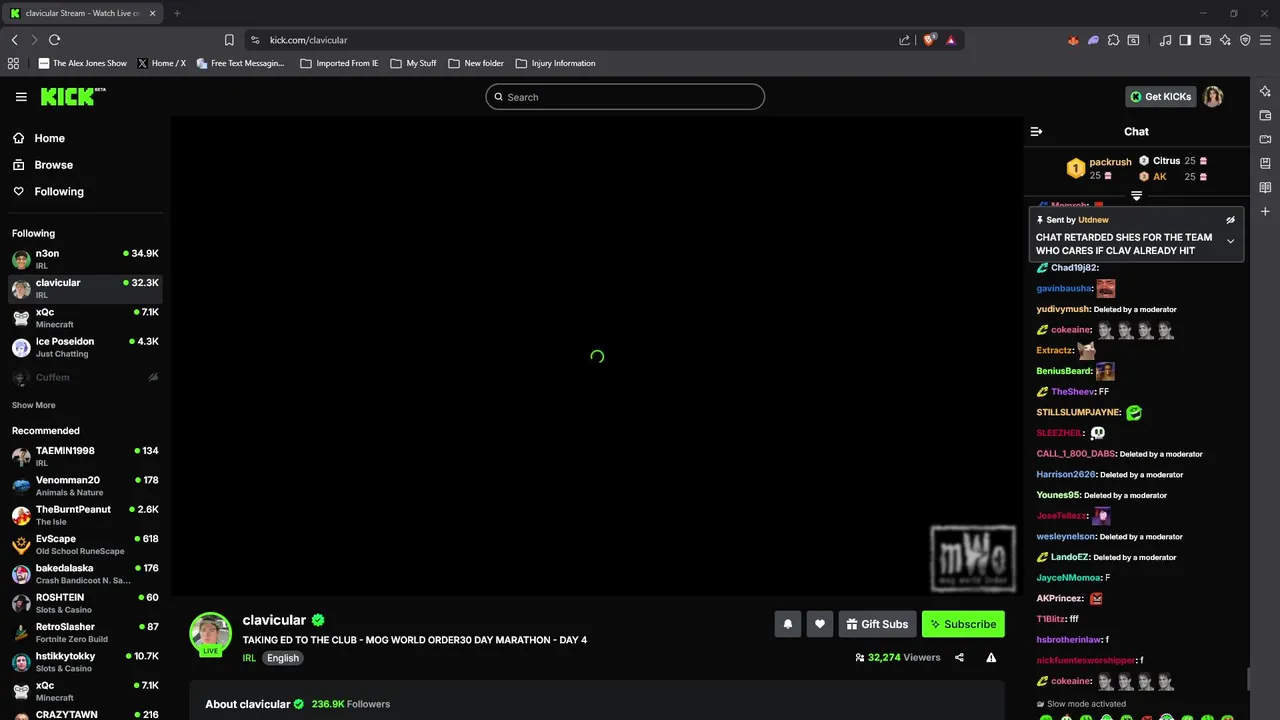Image resolution: width=1280 pixels, height=720 pixels.
Task: Open Imported From IE bookmarks folder
Action: [339, 63]
